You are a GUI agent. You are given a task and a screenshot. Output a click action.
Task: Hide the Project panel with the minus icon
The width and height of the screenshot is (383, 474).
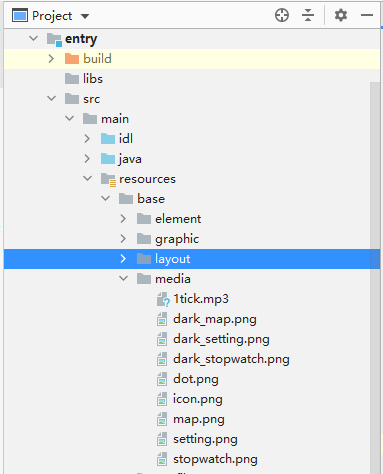367,15
